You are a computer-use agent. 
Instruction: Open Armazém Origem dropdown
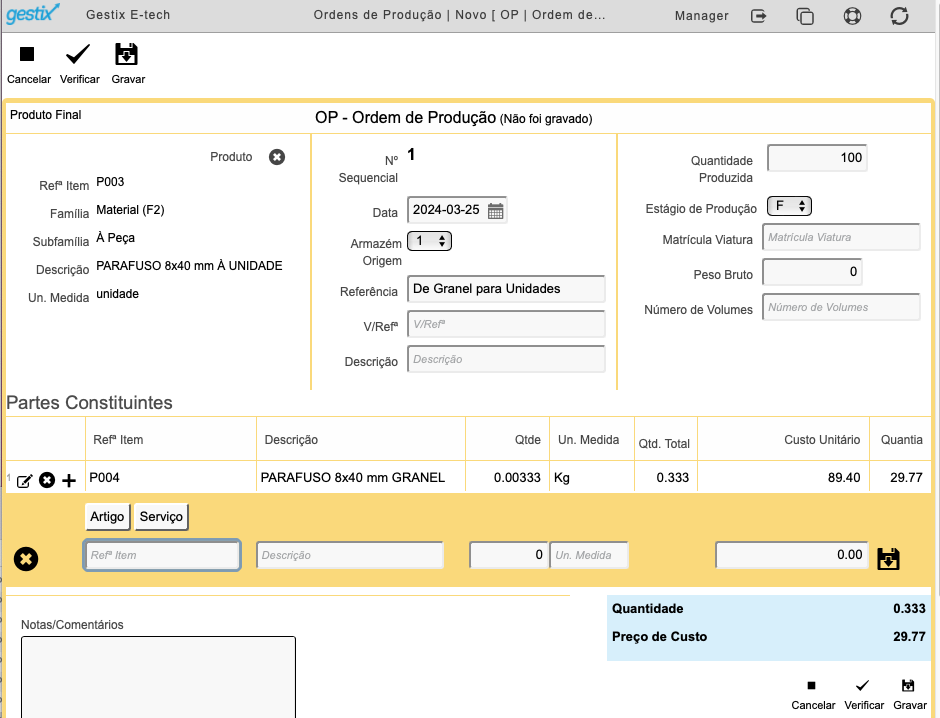(x=429, y=241)
